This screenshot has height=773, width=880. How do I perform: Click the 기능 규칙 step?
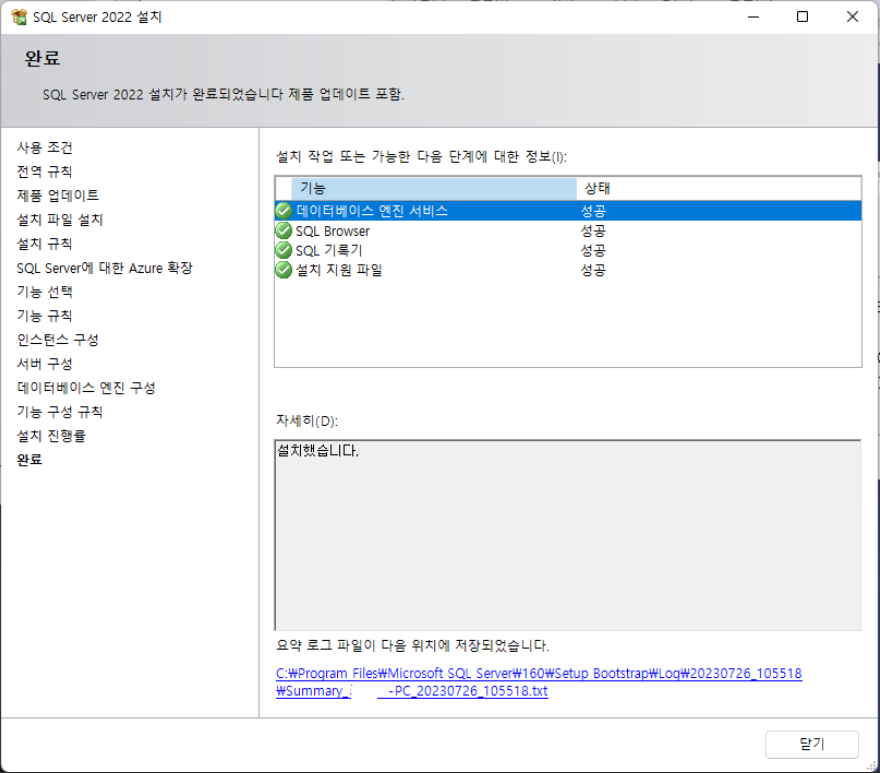click(x=44, y=315)
